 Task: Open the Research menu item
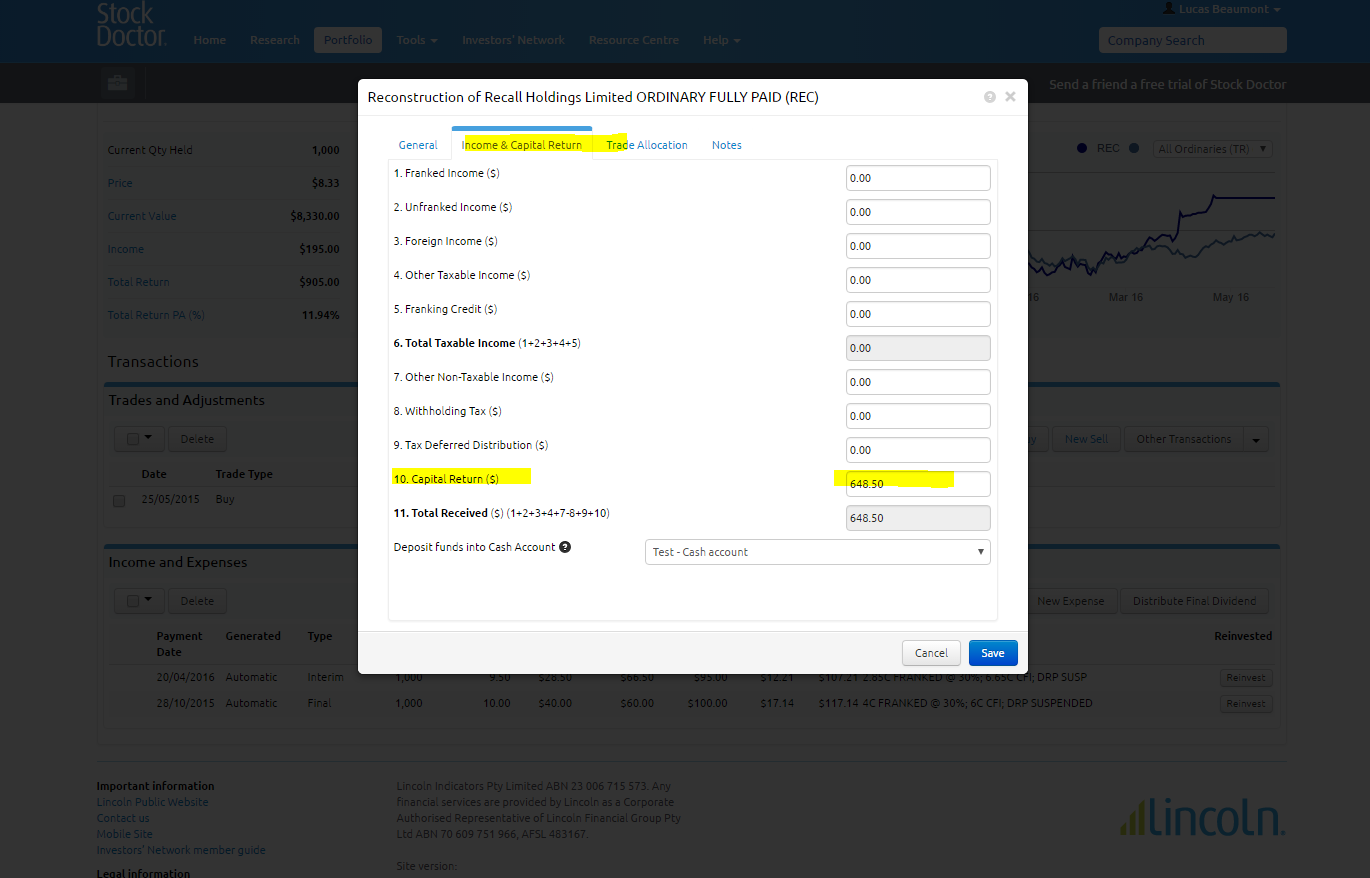tap(275, 40)
